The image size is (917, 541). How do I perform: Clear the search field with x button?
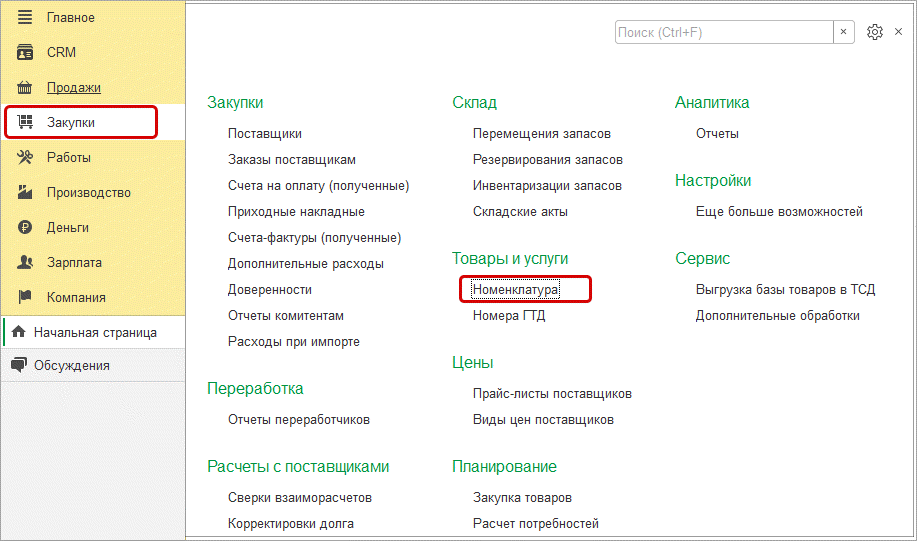click(x=843, y=32)
